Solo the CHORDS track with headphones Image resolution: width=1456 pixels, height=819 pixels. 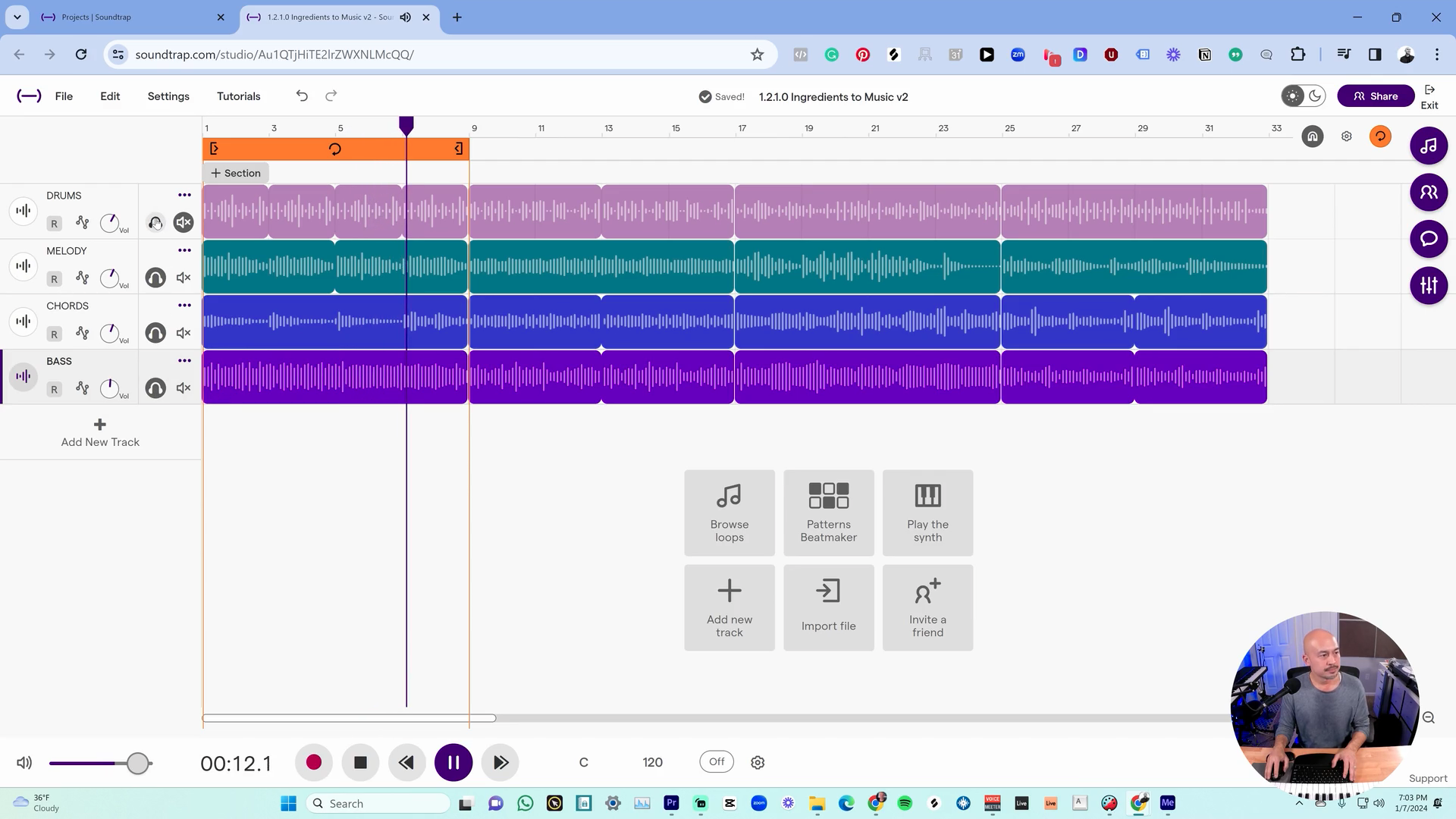(x=155, y=334)
